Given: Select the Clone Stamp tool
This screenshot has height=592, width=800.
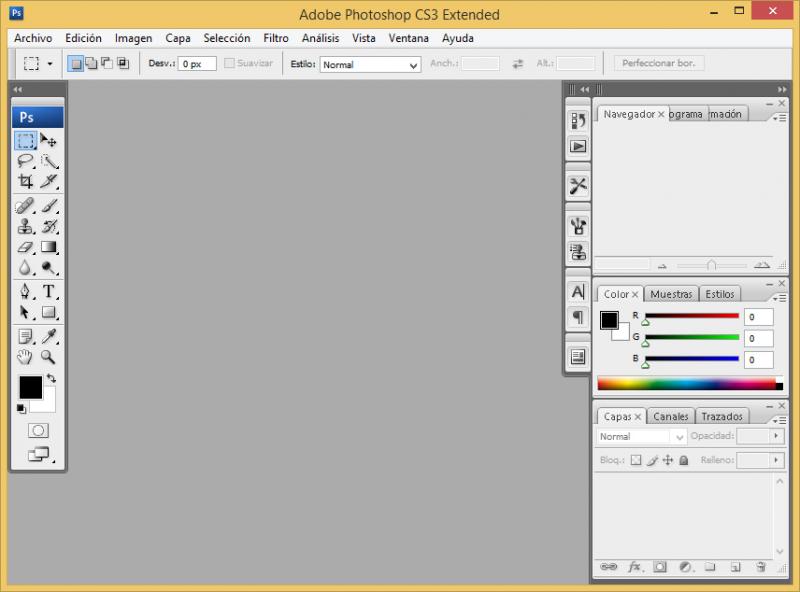Looking at the screenshot, I should point(26,227).
